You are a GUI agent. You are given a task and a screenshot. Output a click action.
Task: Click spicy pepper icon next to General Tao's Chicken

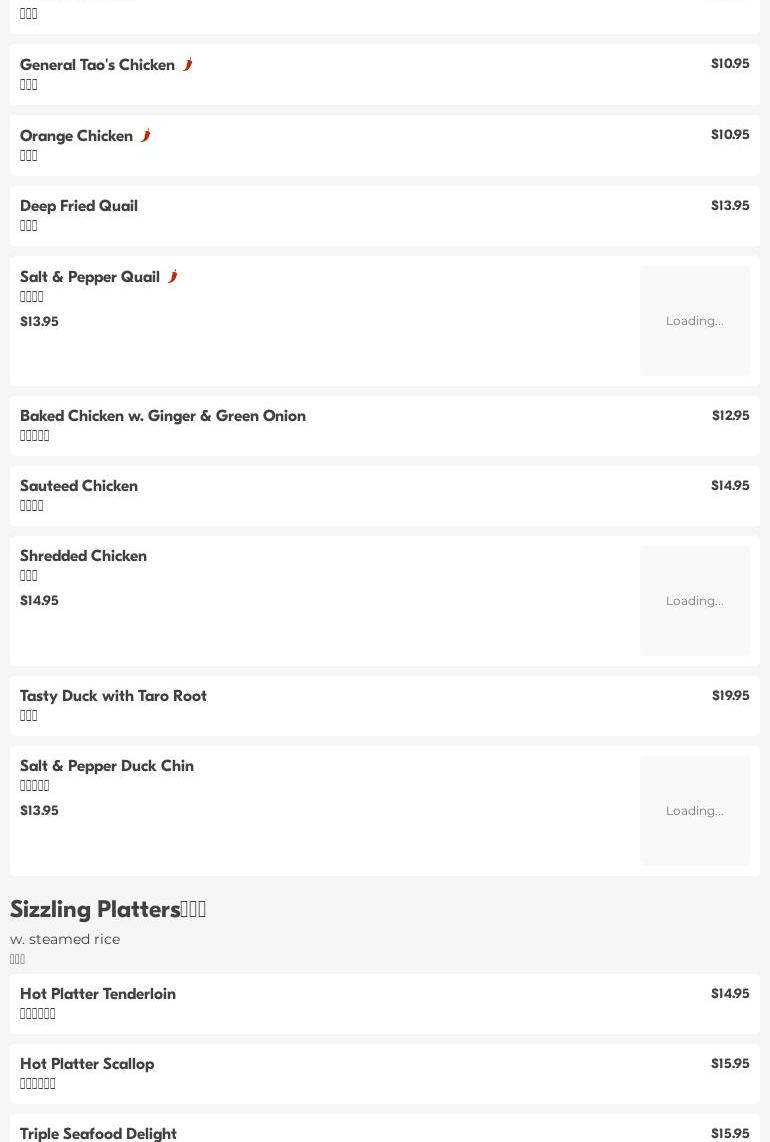pos(187,65)
